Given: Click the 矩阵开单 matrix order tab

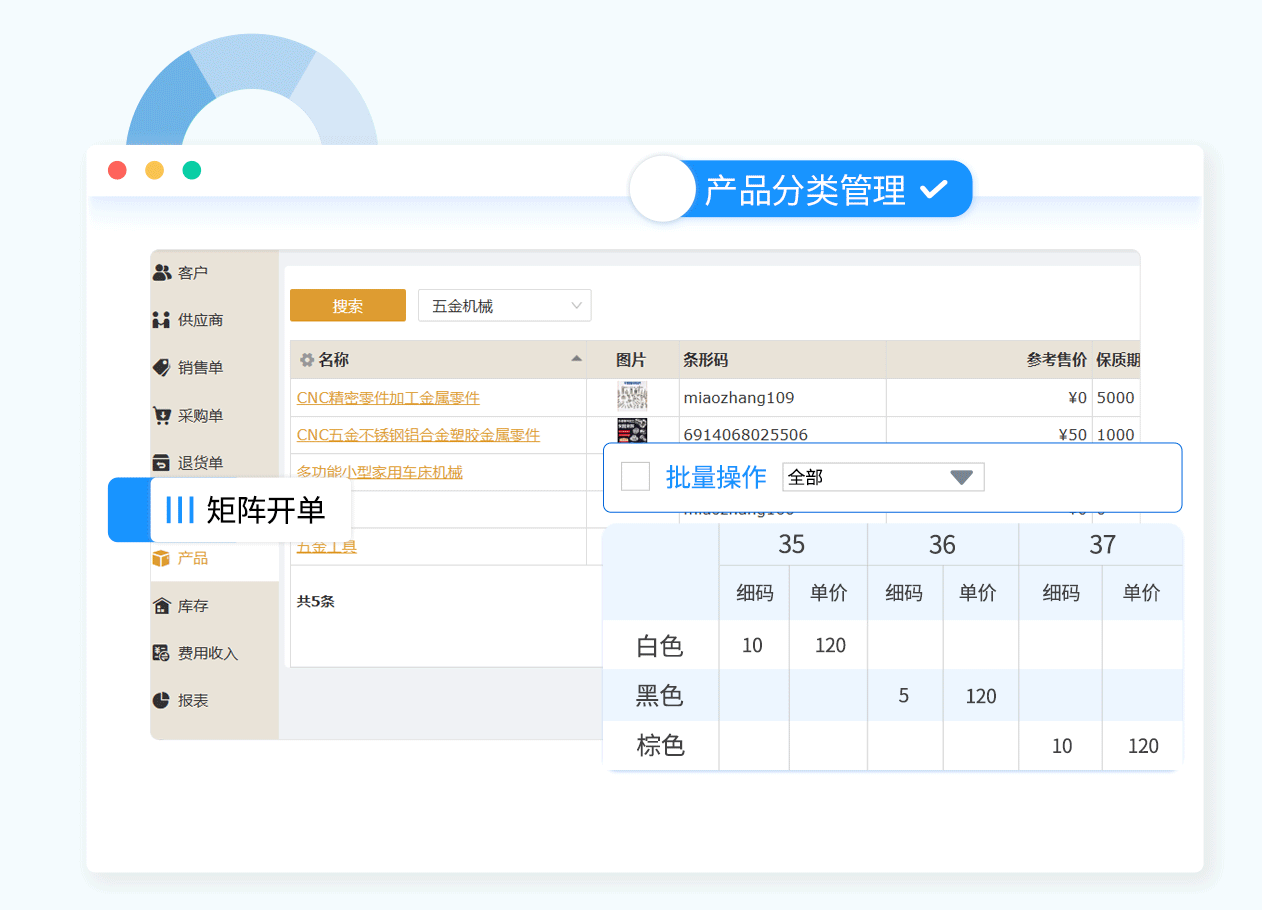Looking at the screenshot, I should click(x=250, y=510).
